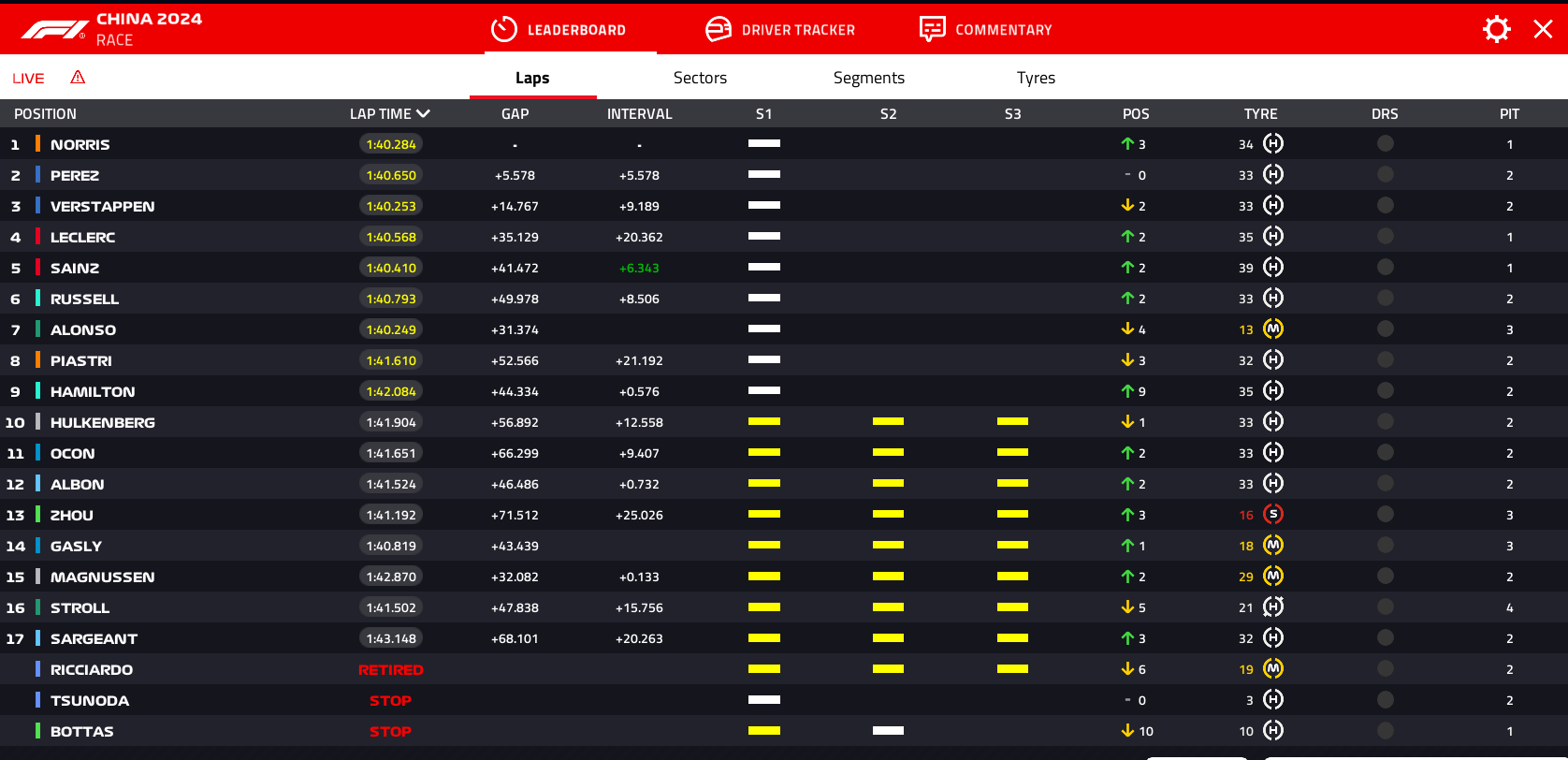Image resolution: width=1568 pixels, height=760 pixels.
Task: Click Sainz's green interval +6.343
Action: pyautogui.click(x=639, y=268)
